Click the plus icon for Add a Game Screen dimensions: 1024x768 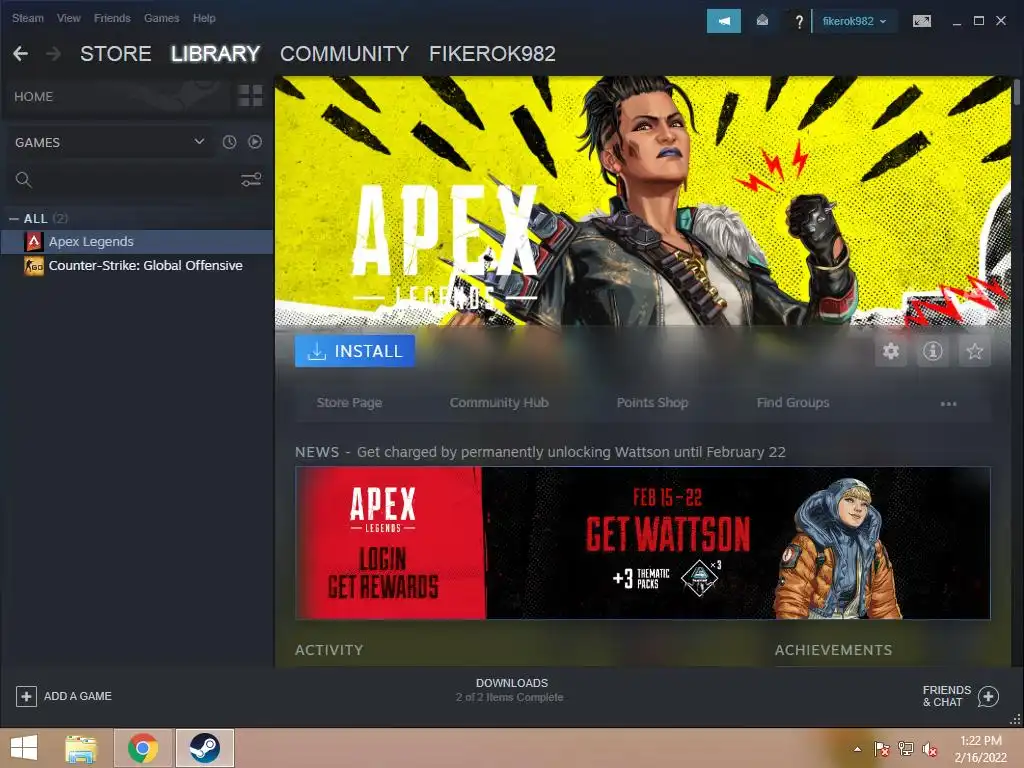click(26, 696)
